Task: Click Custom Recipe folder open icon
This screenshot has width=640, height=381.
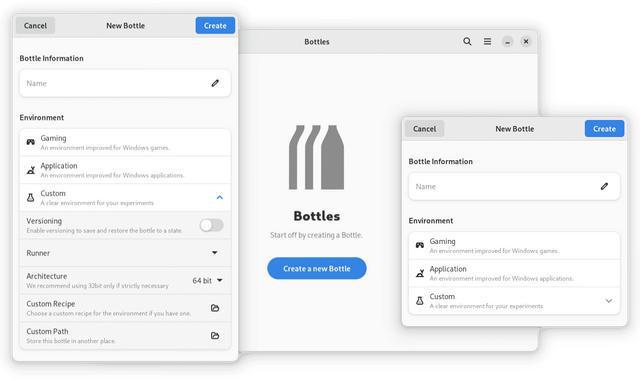Action: click(215, 308)
